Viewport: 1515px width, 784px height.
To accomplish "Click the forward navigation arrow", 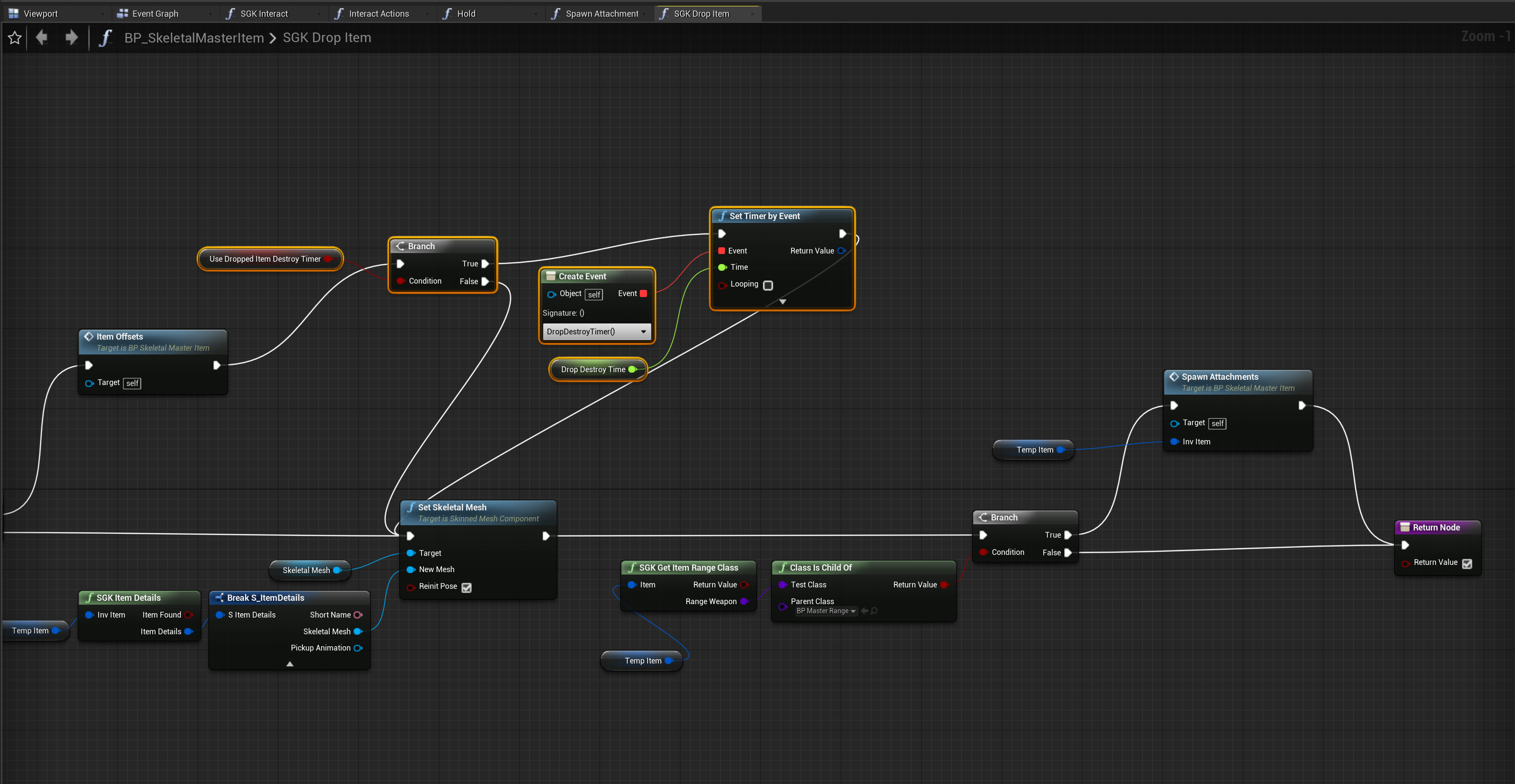I will 71,38.
